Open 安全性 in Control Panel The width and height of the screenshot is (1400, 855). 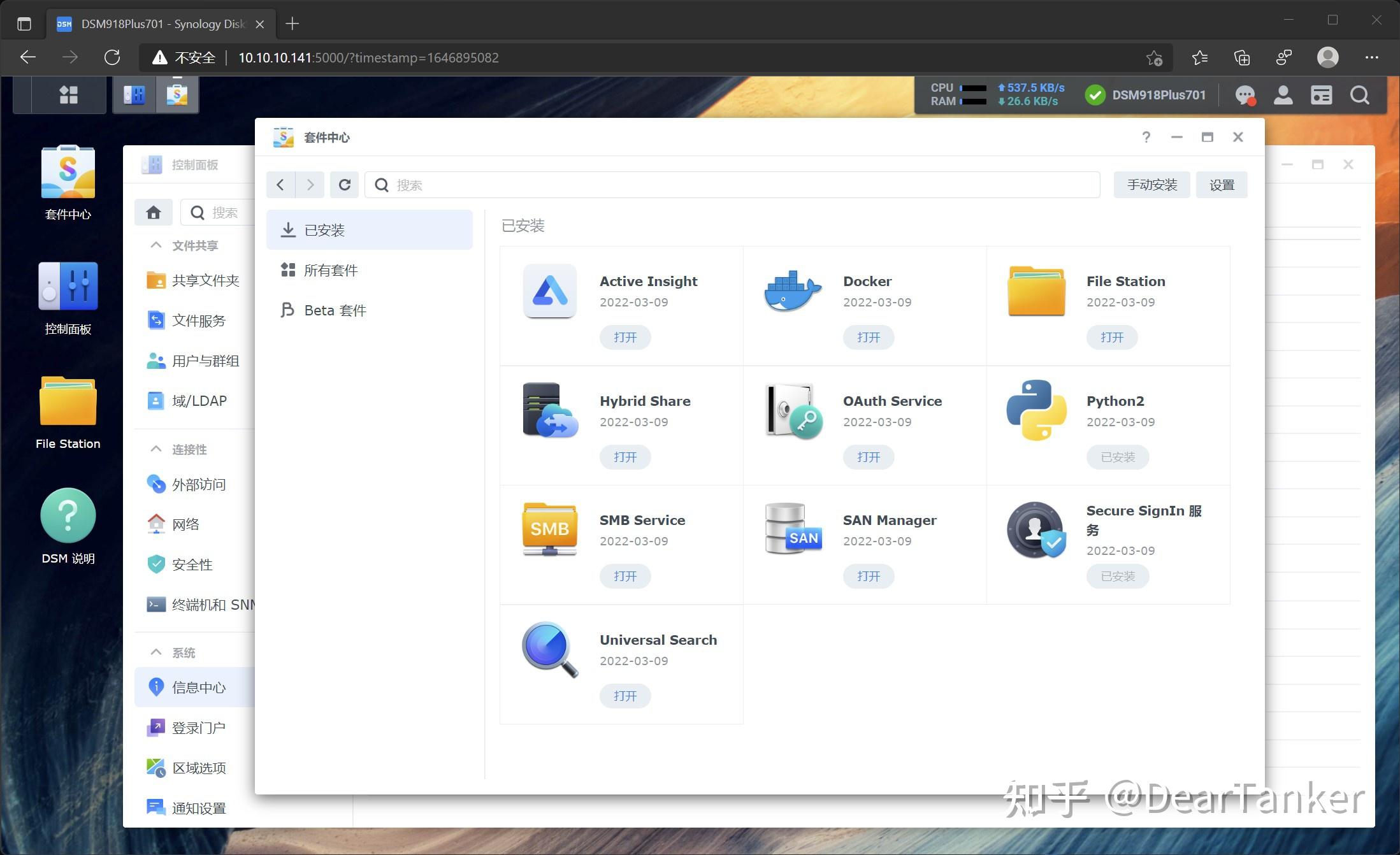click(x=195, y=564)
